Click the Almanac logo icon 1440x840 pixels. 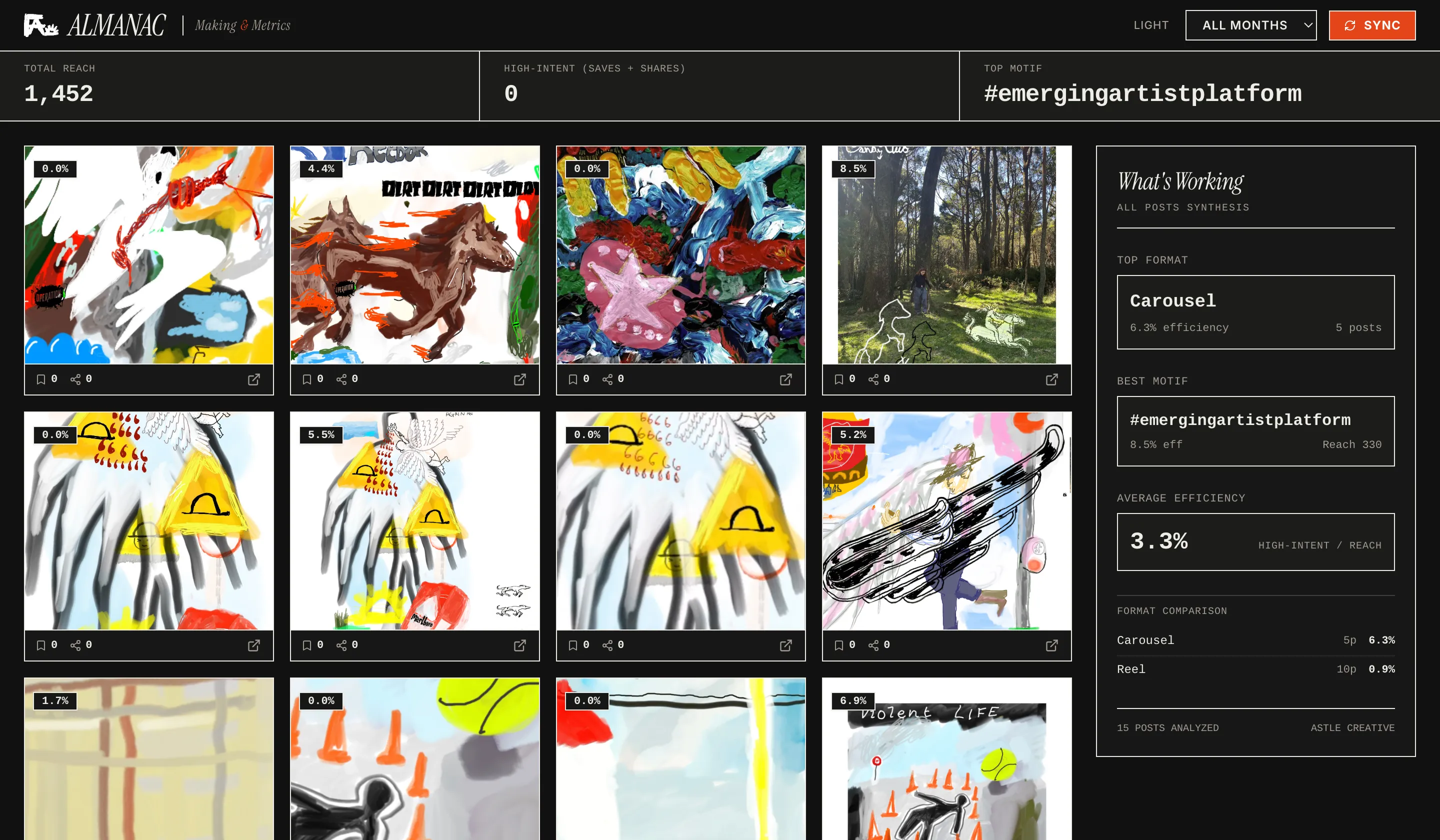(40, 25)
